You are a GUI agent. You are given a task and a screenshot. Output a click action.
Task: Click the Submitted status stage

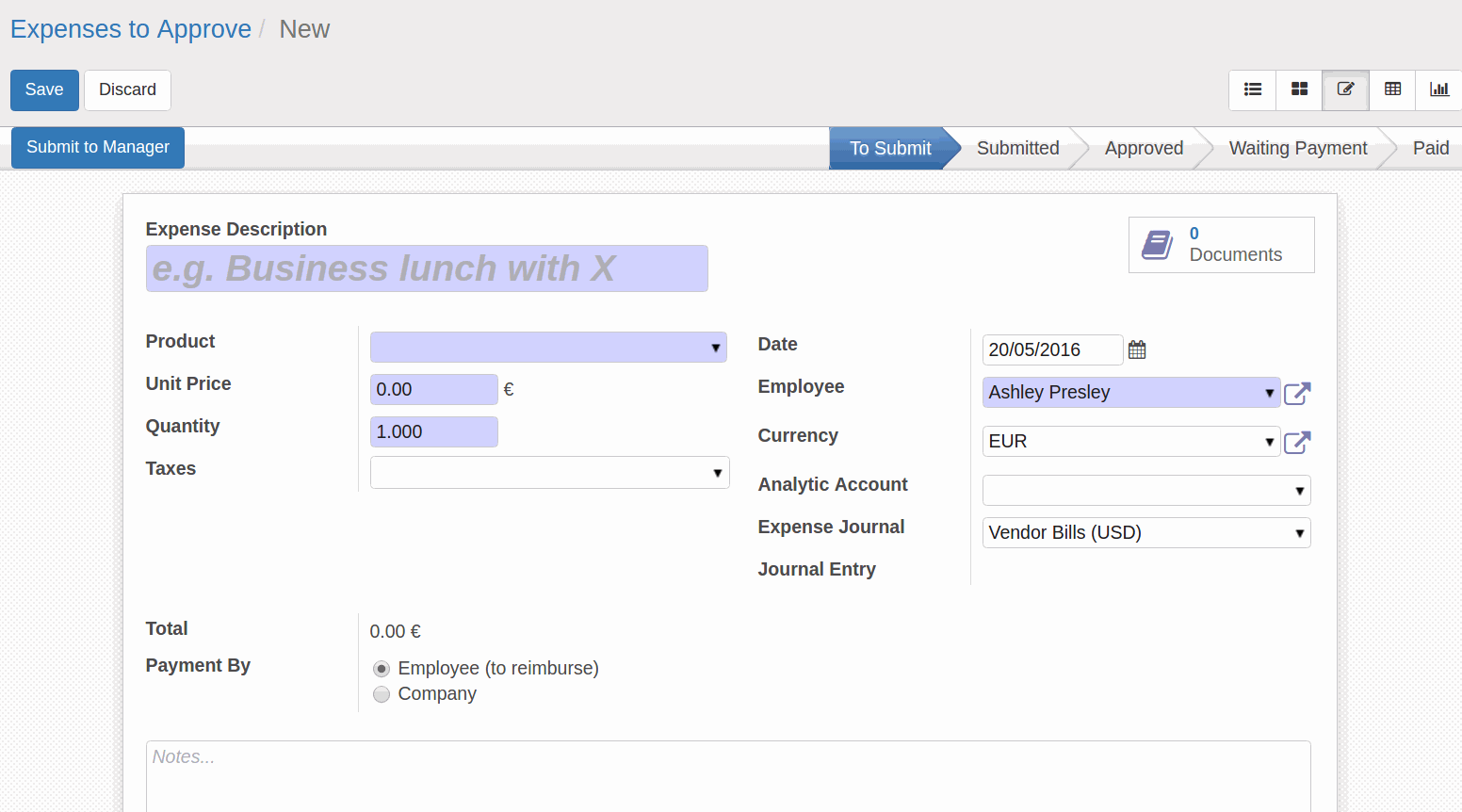tap(1017, 148)
